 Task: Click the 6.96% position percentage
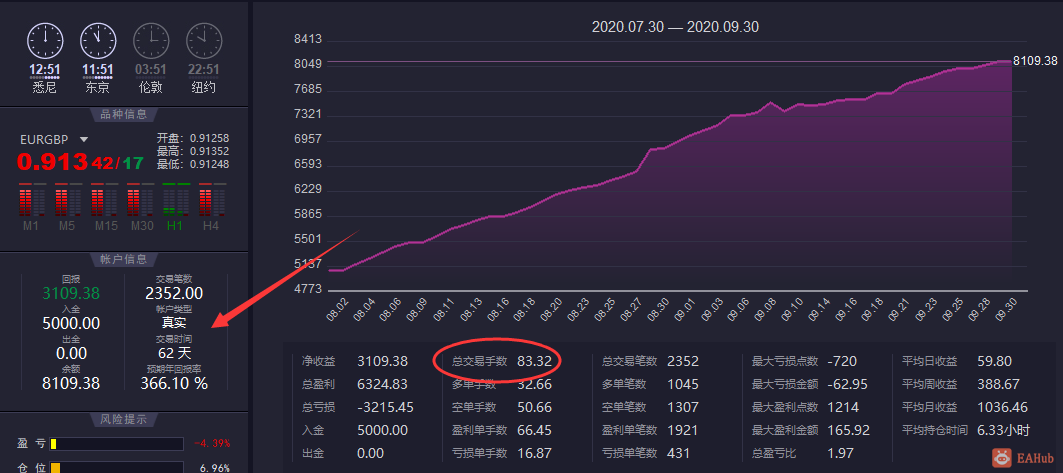pyautogui.click(x=214, y=468)
